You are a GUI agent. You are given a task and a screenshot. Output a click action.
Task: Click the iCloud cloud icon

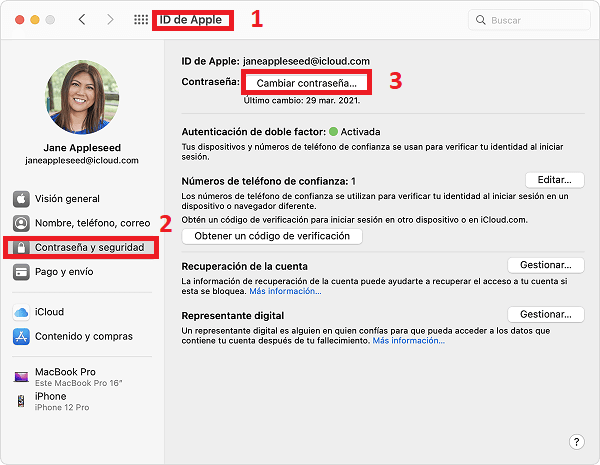(21, 312)
